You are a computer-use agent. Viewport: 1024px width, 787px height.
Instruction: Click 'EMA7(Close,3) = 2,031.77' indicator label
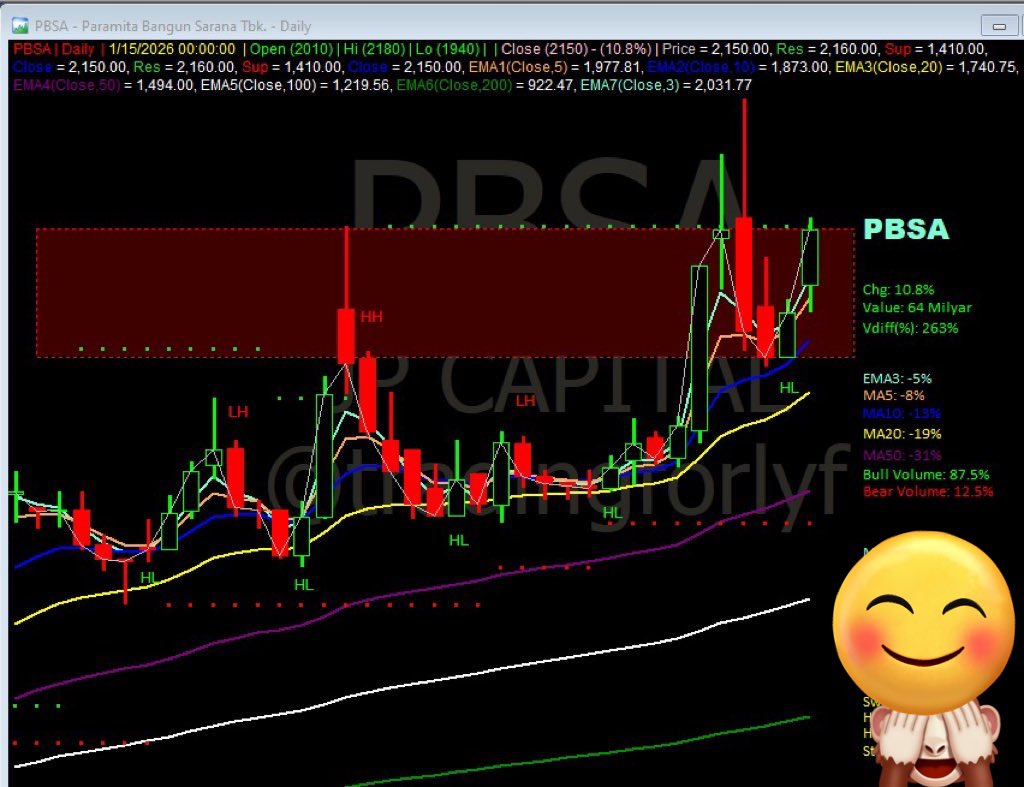[666, 85]
